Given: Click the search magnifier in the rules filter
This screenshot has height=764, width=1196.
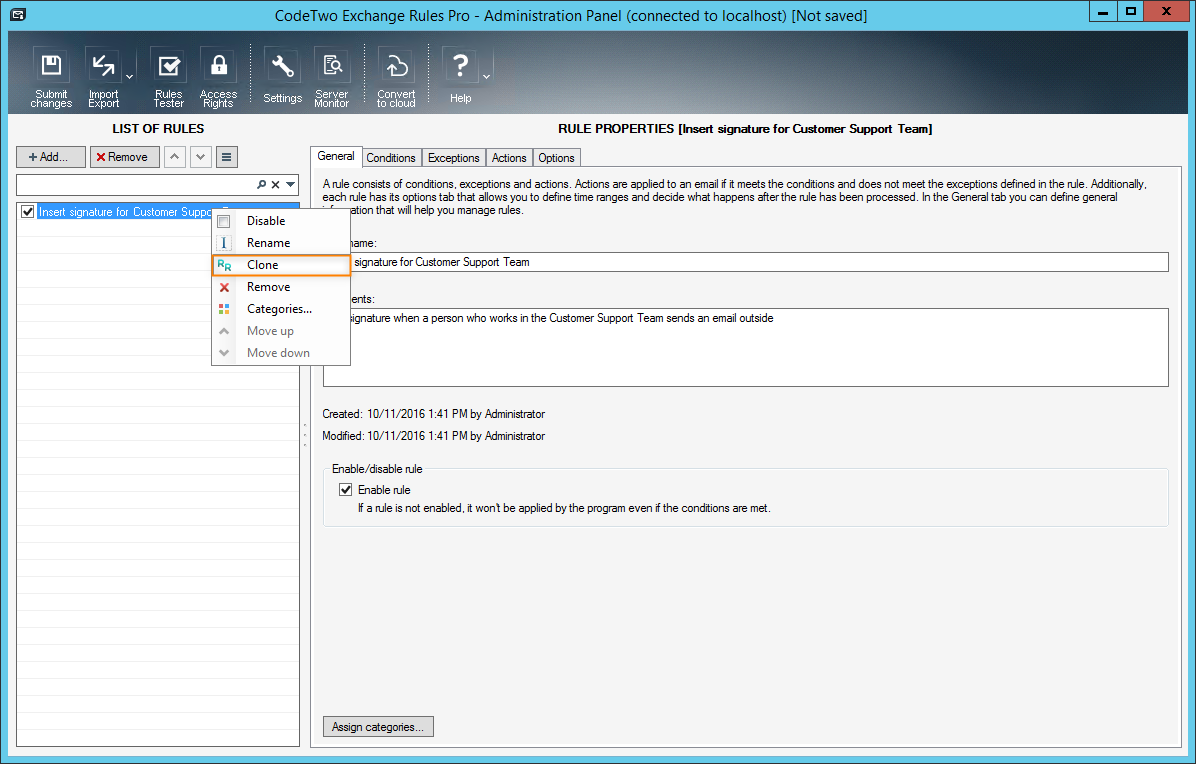Looking at the screenshot, I should [x=262, y=185].
